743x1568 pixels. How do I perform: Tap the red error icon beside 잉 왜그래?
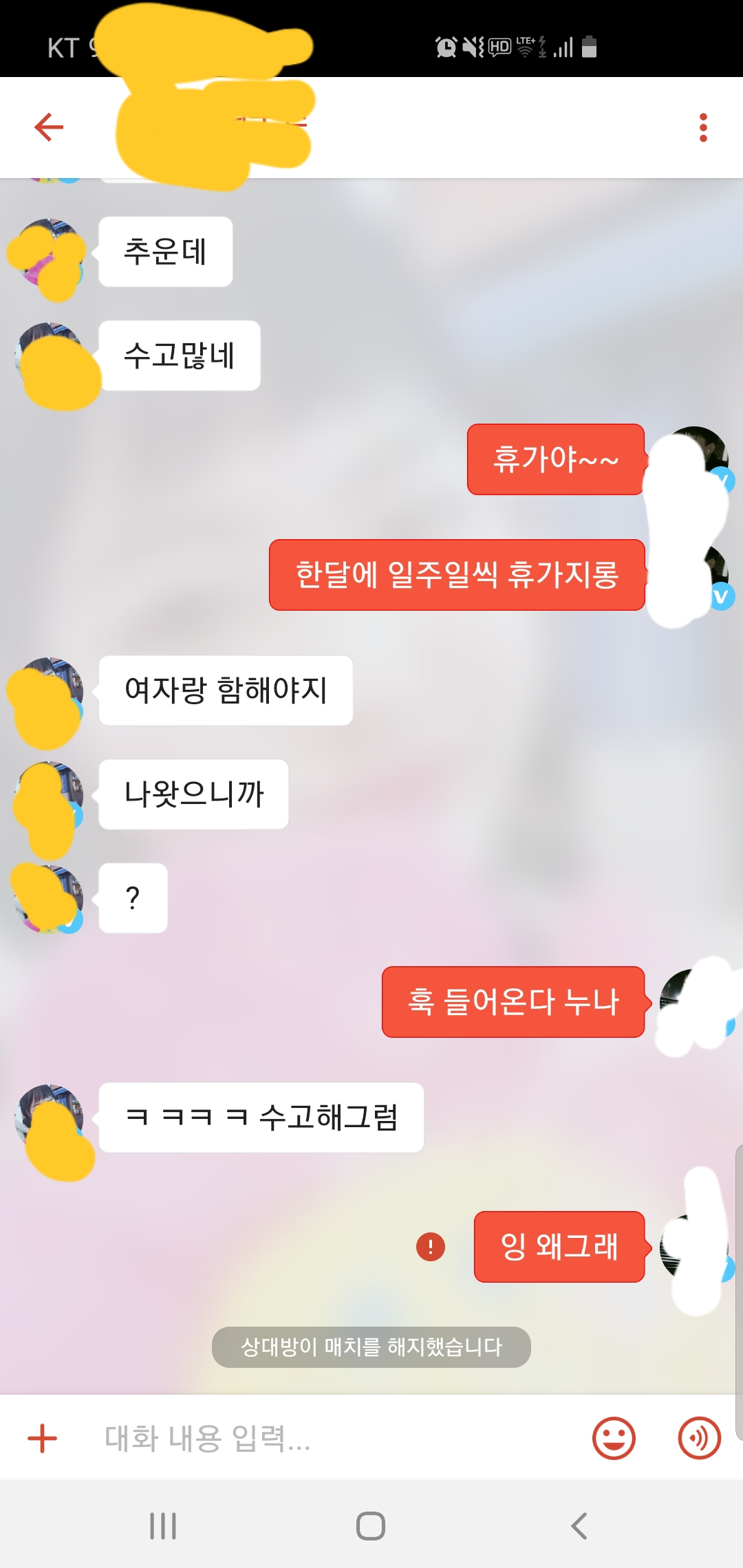(x=431, y=1246)
